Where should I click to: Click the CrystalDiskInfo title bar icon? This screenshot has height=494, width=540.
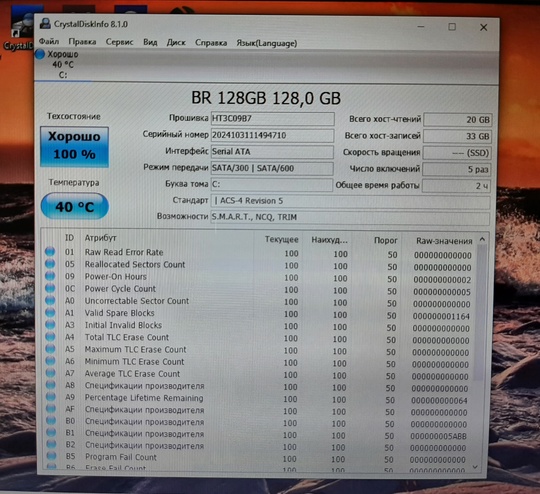[45, 23]
